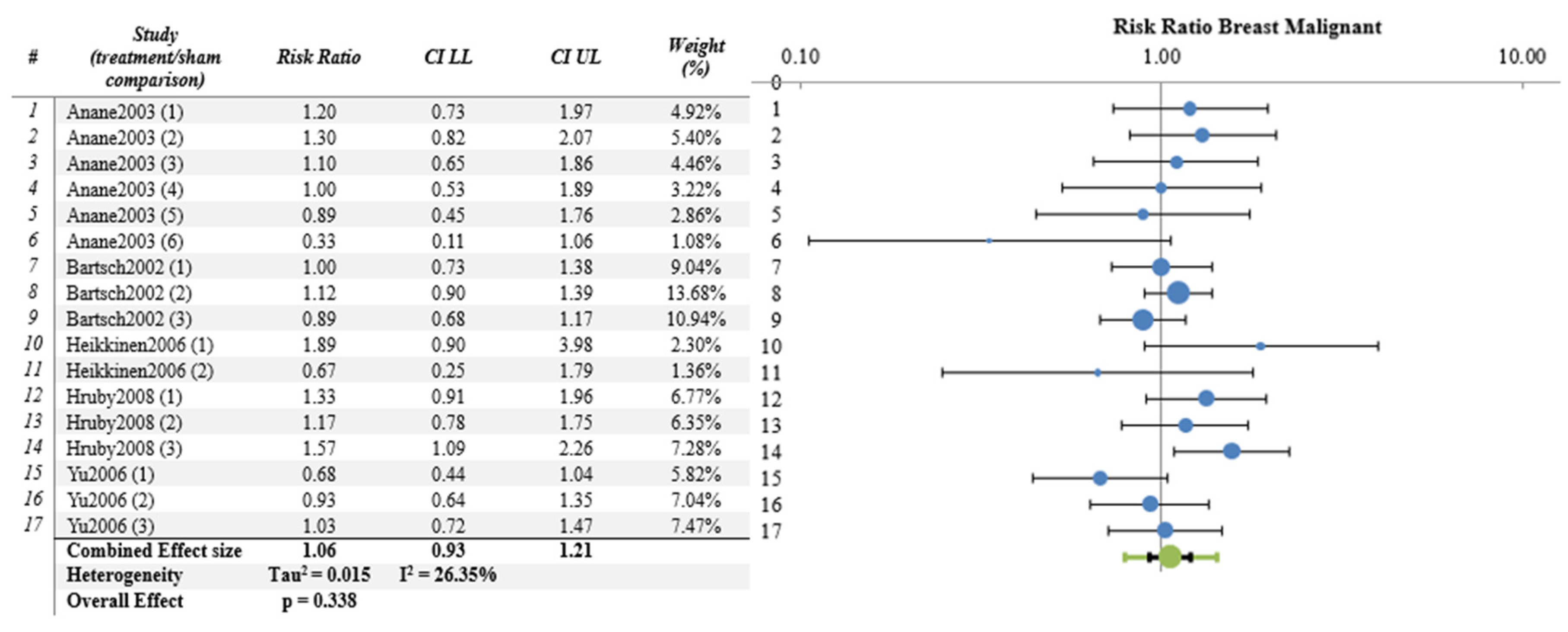Click the study 1 plot marker
1568x632 pixels.
[1190, 109]
